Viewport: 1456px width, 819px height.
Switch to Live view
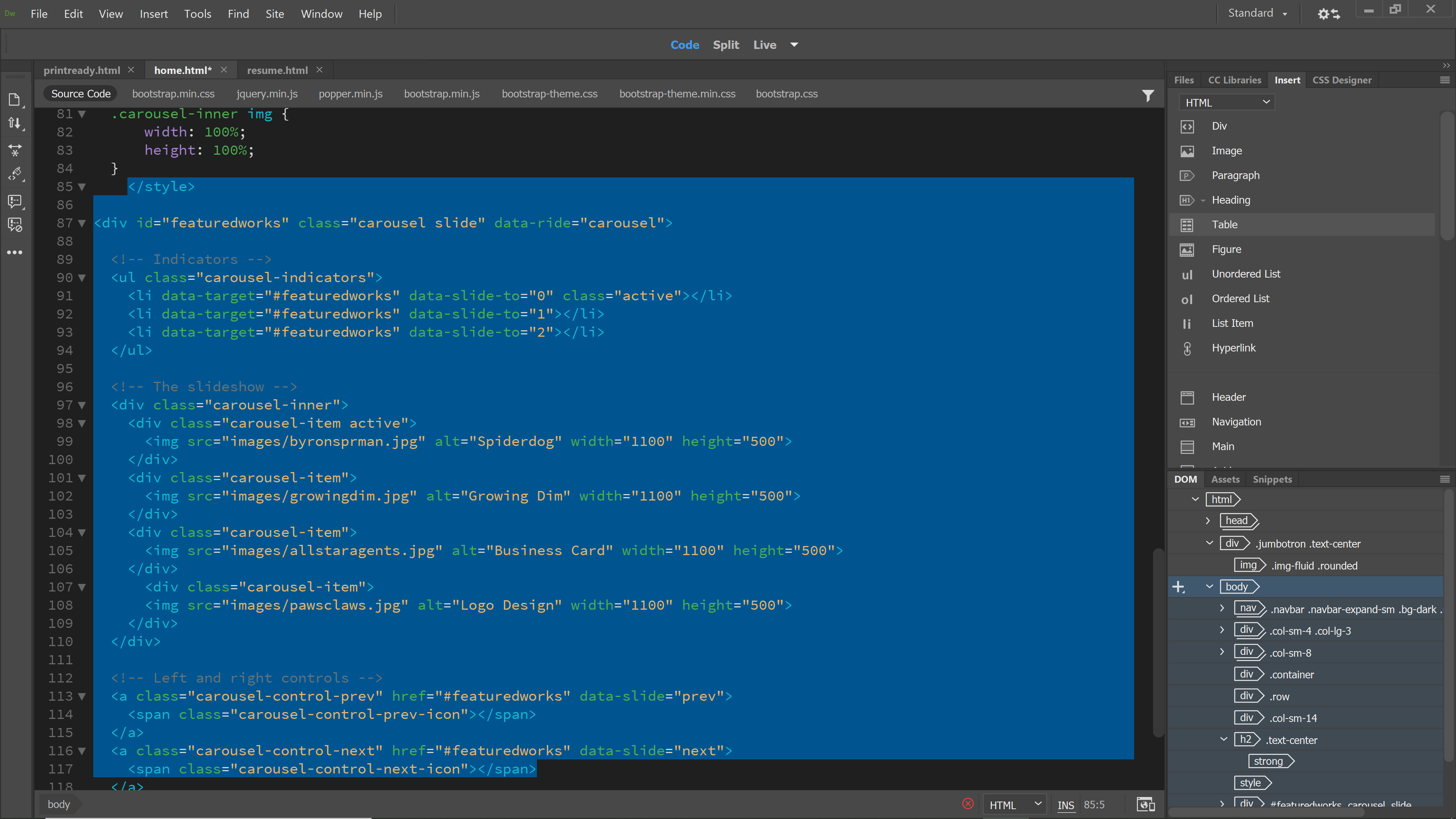[764, 45]
